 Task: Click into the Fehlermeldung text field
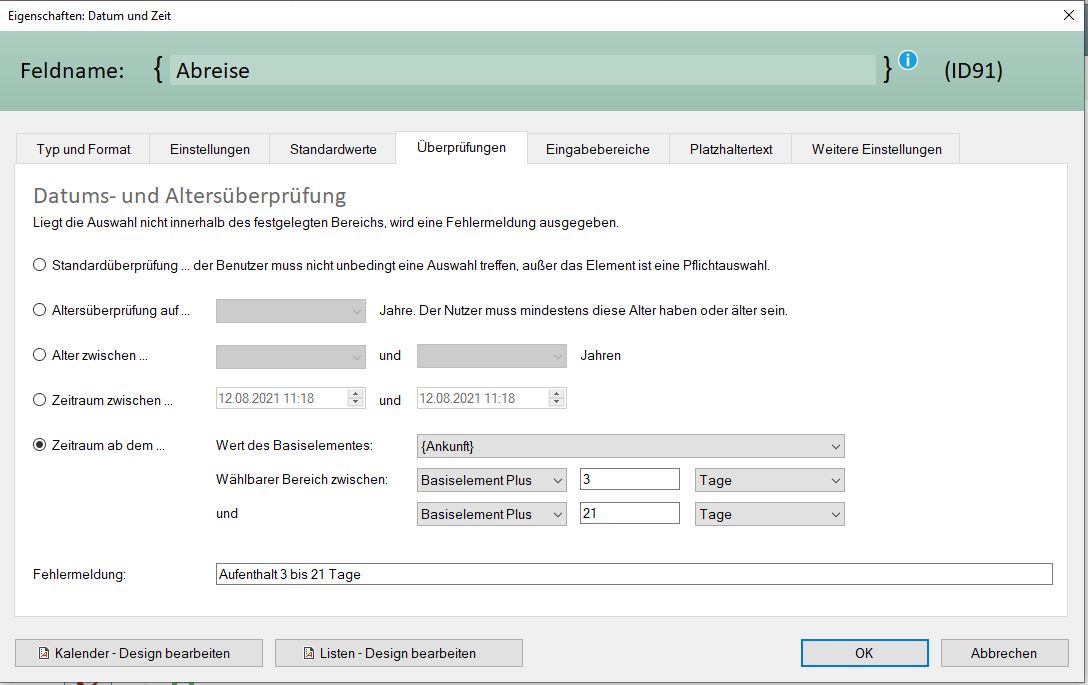coord(634,574)
